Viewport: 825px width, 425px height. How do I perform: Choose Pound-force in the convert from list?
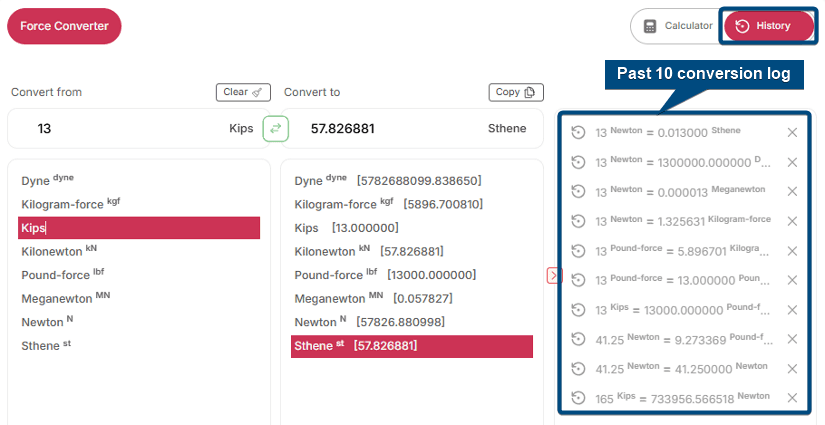tap(58, 275)
